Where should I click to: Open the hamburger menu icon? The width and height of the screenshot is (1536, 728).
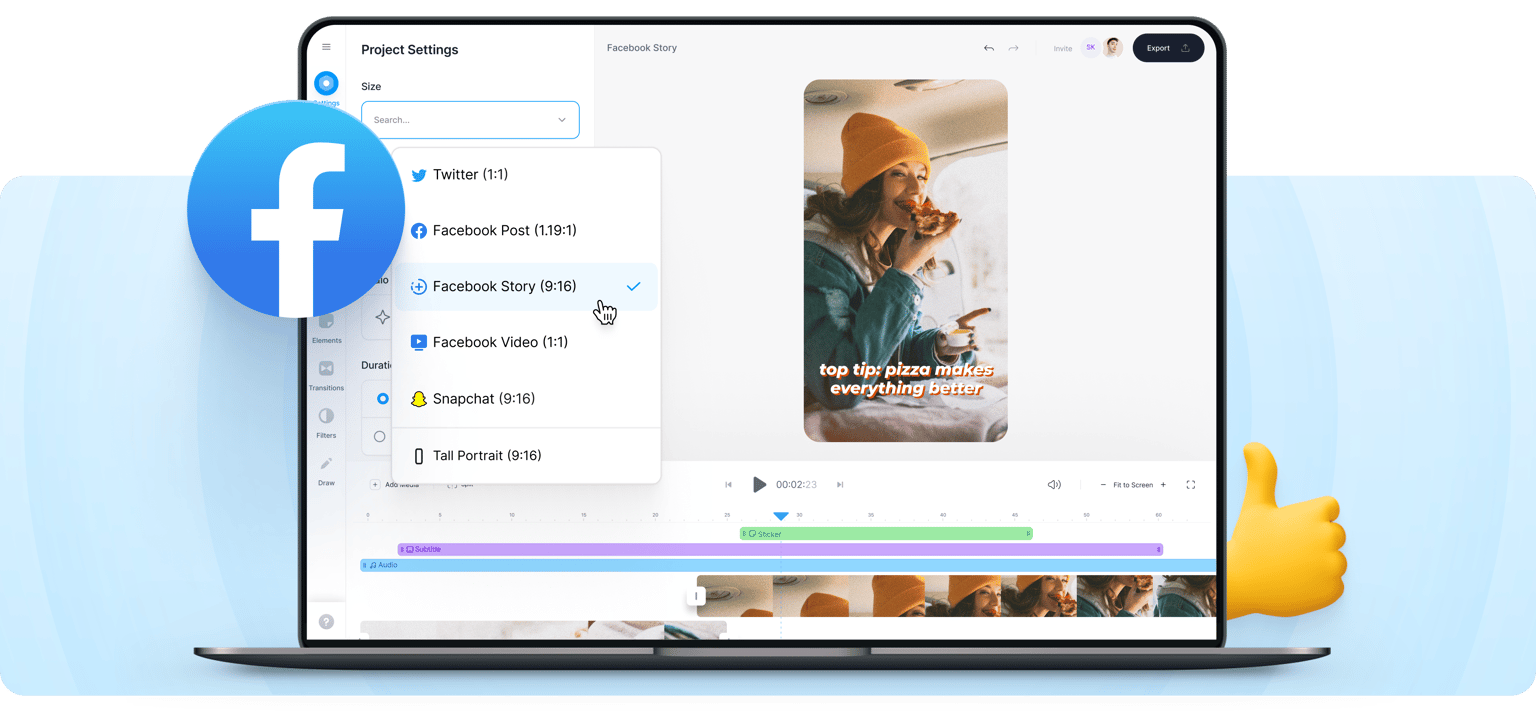(326, 47)
